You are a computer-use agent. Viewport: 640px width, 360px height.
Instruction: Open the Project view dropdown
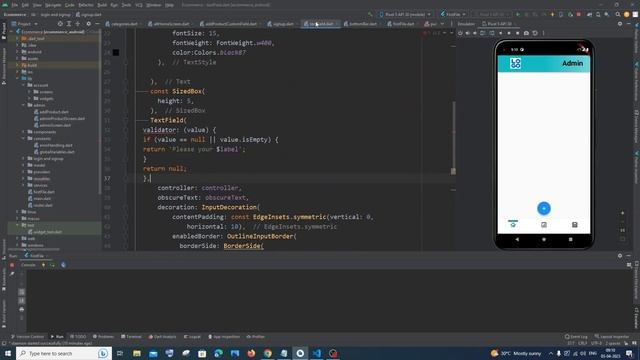(x=24, y=24)
